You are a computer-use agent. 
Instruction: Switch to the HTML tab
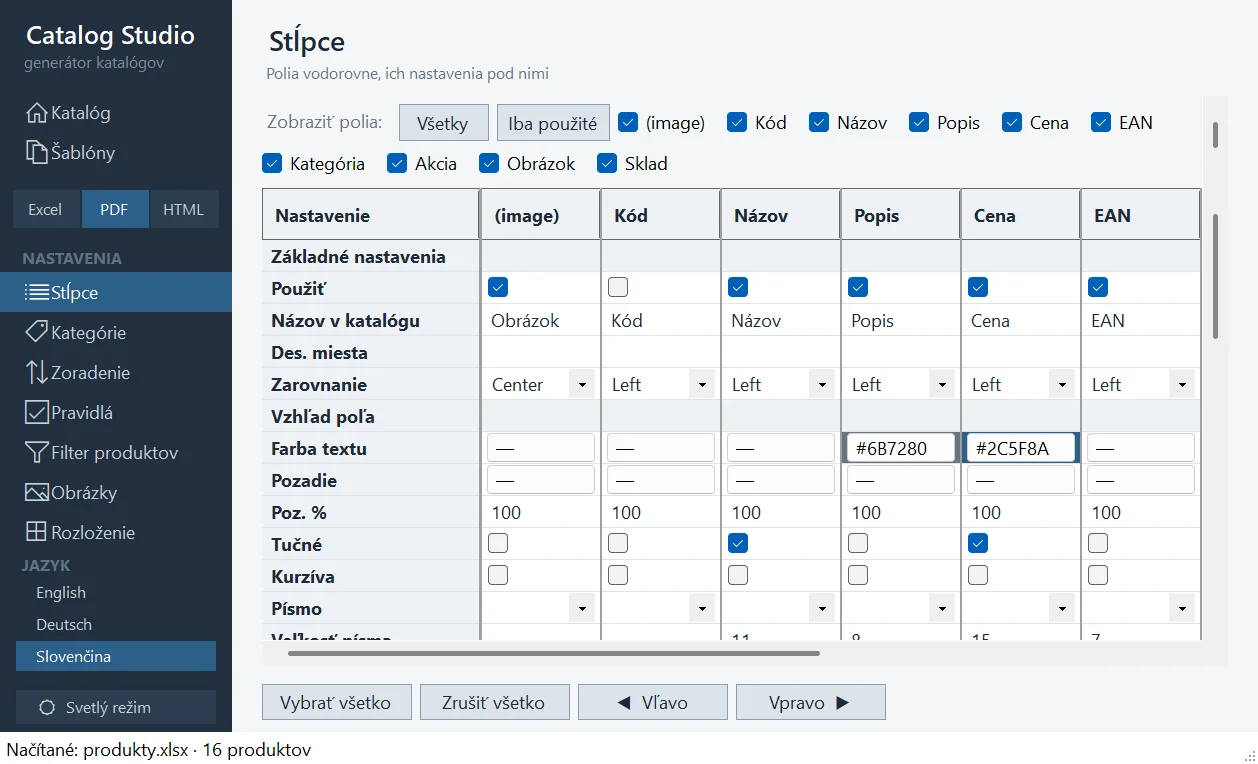[183, 210]
